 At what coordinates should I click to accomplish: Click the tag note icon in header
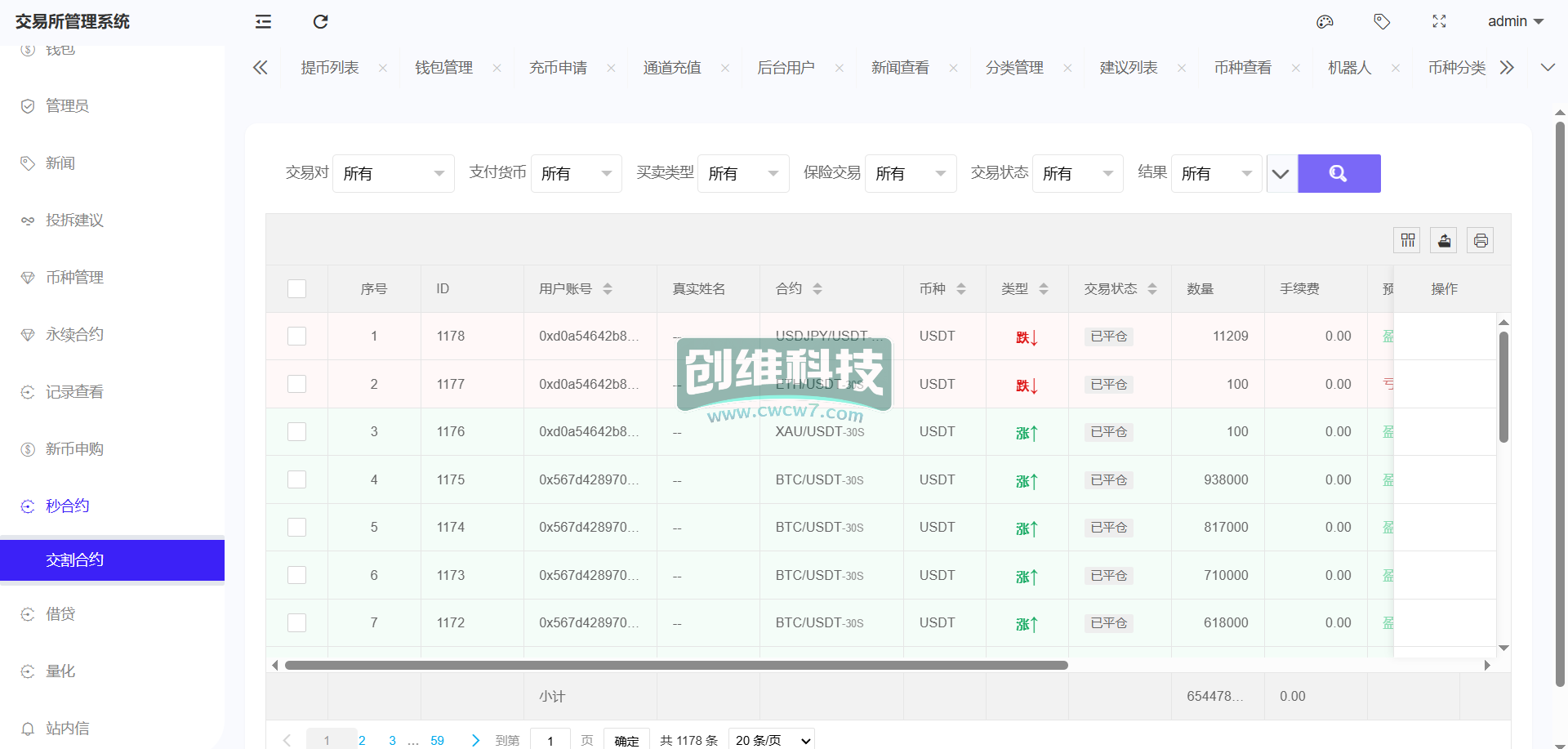[x=1382, y=22]
